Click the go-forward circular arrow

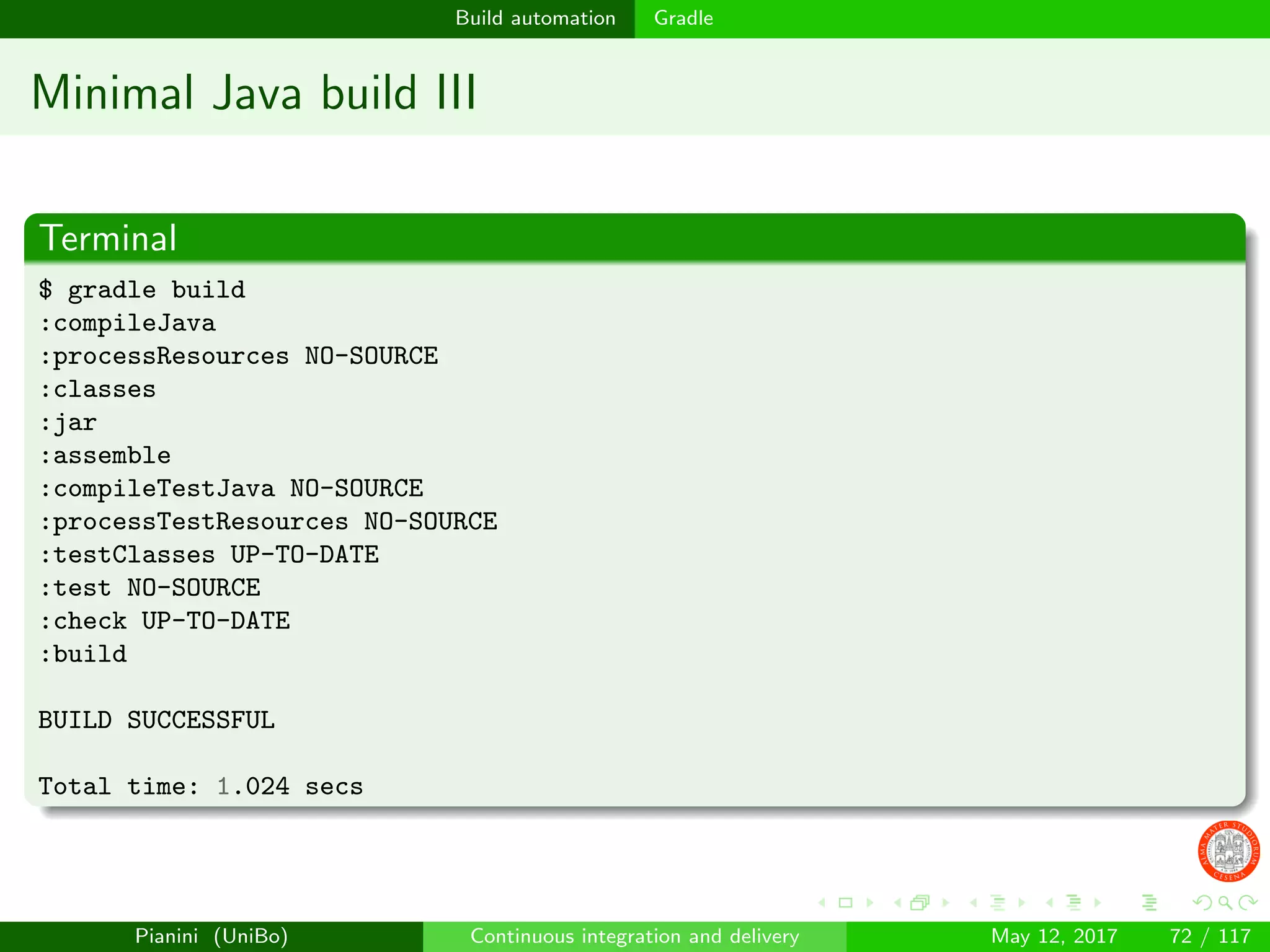point(1248,903)
